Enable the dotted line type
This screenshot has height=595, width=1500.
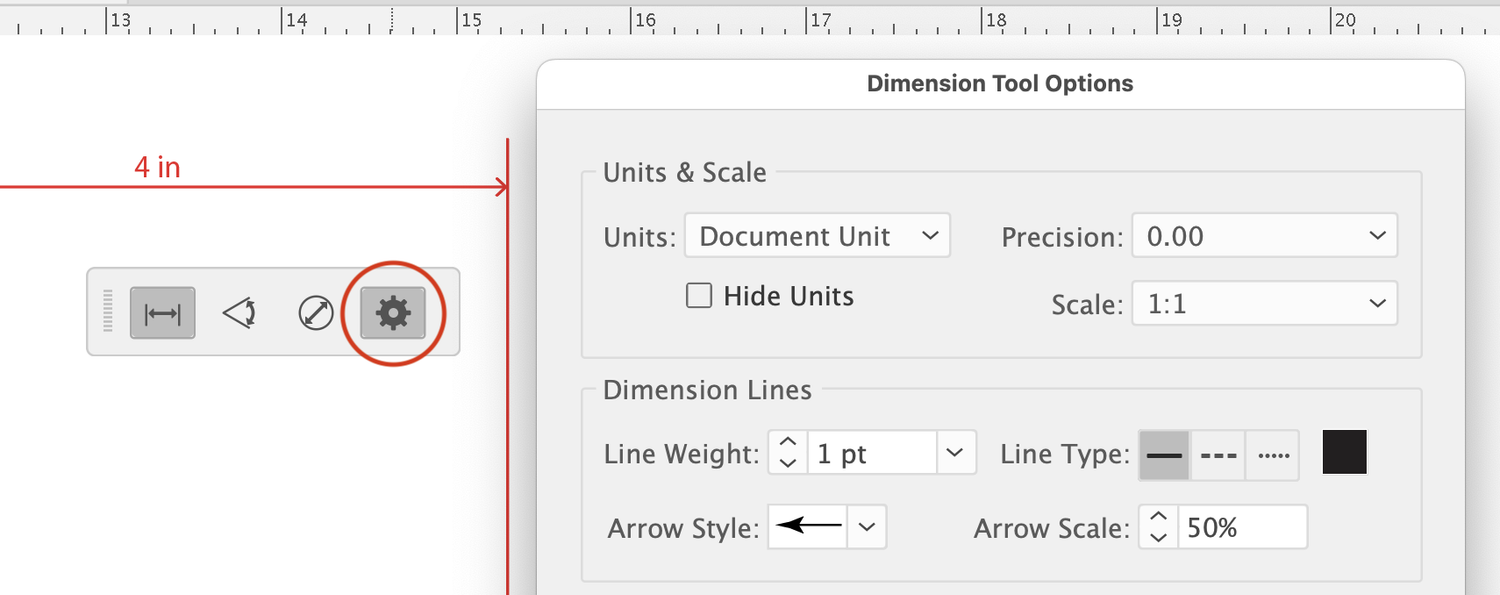[1272, 453]
